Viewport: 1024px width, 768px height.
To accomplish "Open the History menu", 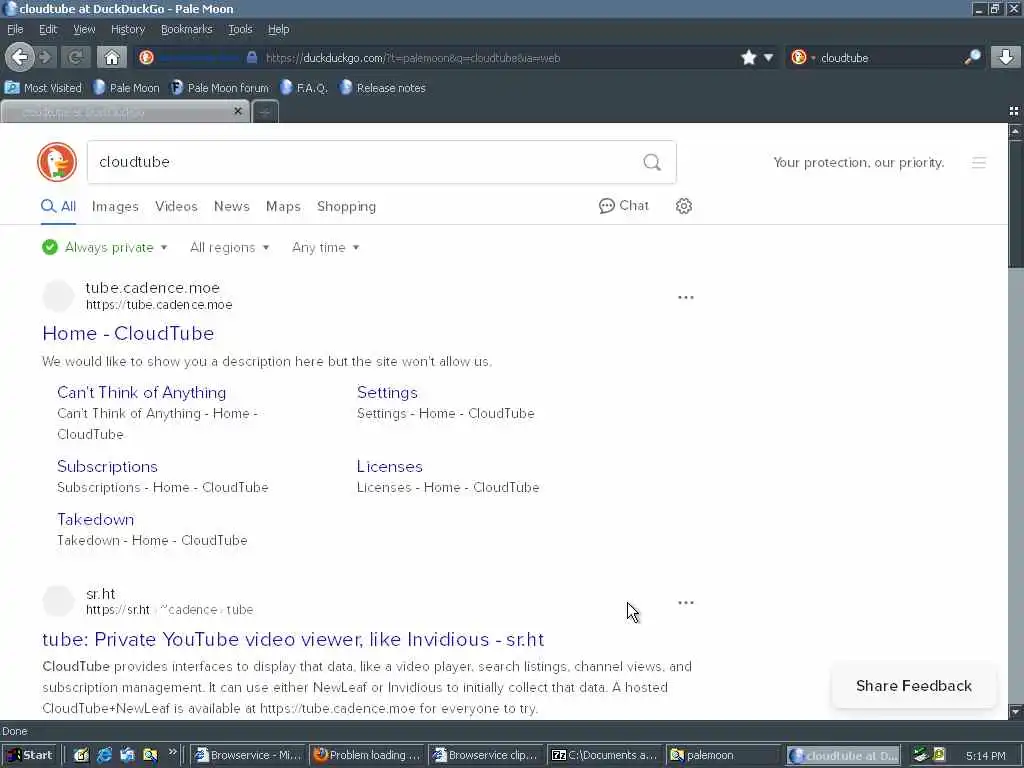I will coord(128,29).
